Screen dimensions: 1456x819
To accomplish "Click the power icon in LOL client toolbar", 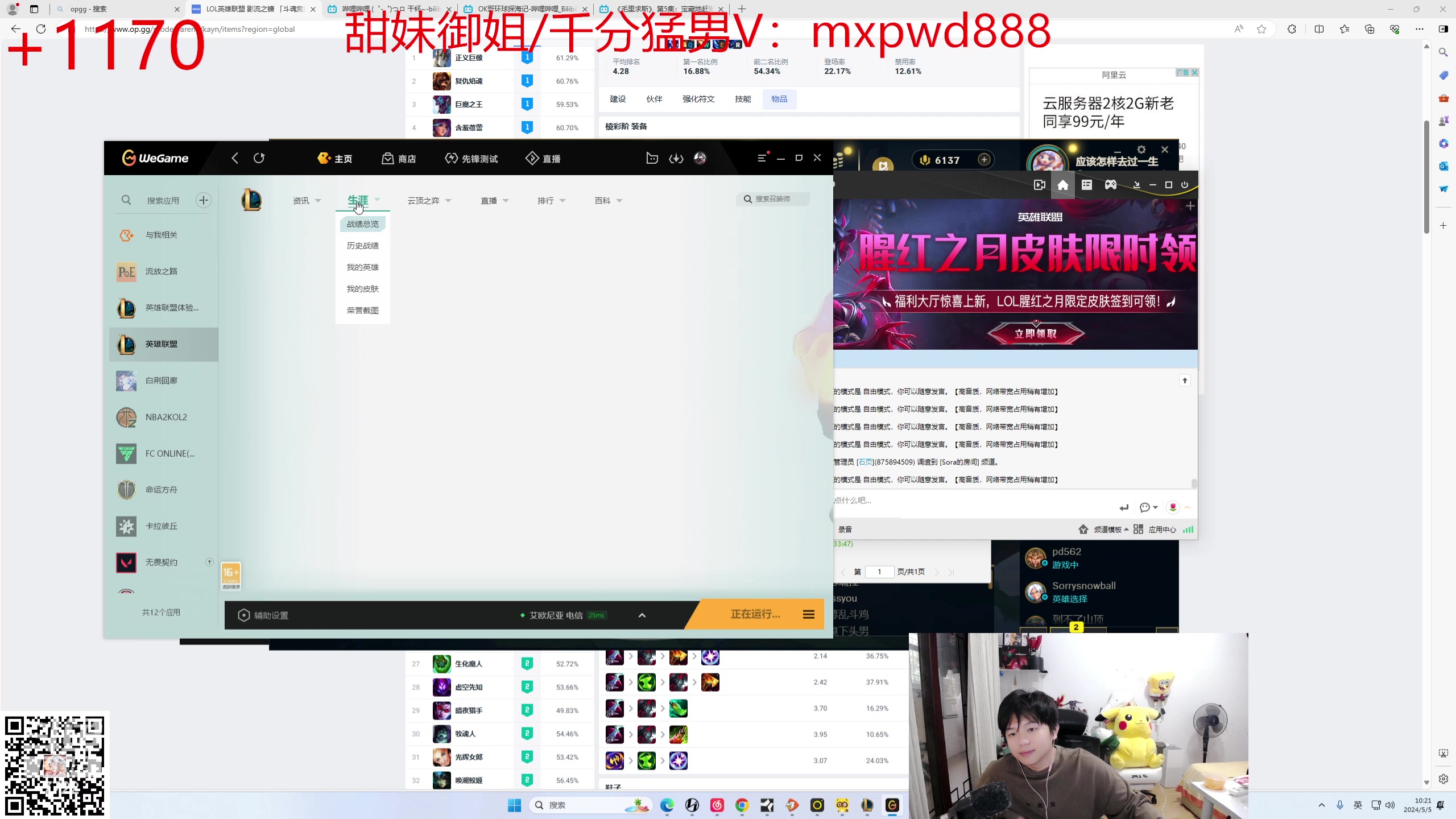I will (x=1184, y=185).
